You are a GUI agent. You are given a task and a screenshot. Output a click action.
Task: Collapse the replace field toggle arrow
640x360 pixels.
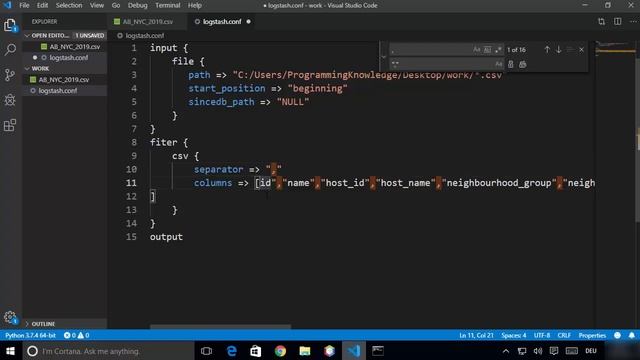pos(384,57)
